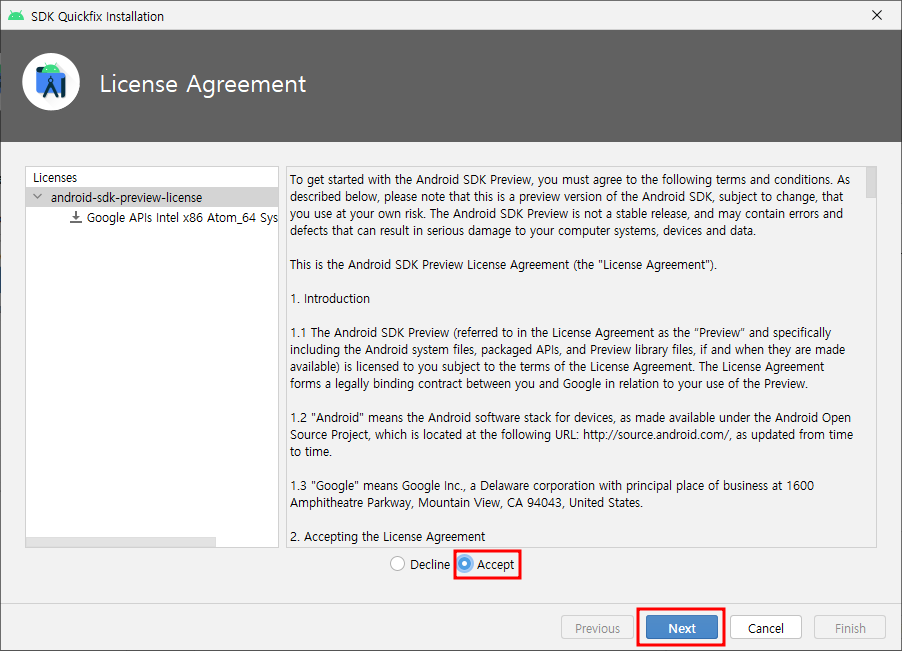Click the Android icon in the title bar
The height and width of the screenshot is (651, 902).
pos(16,16)
